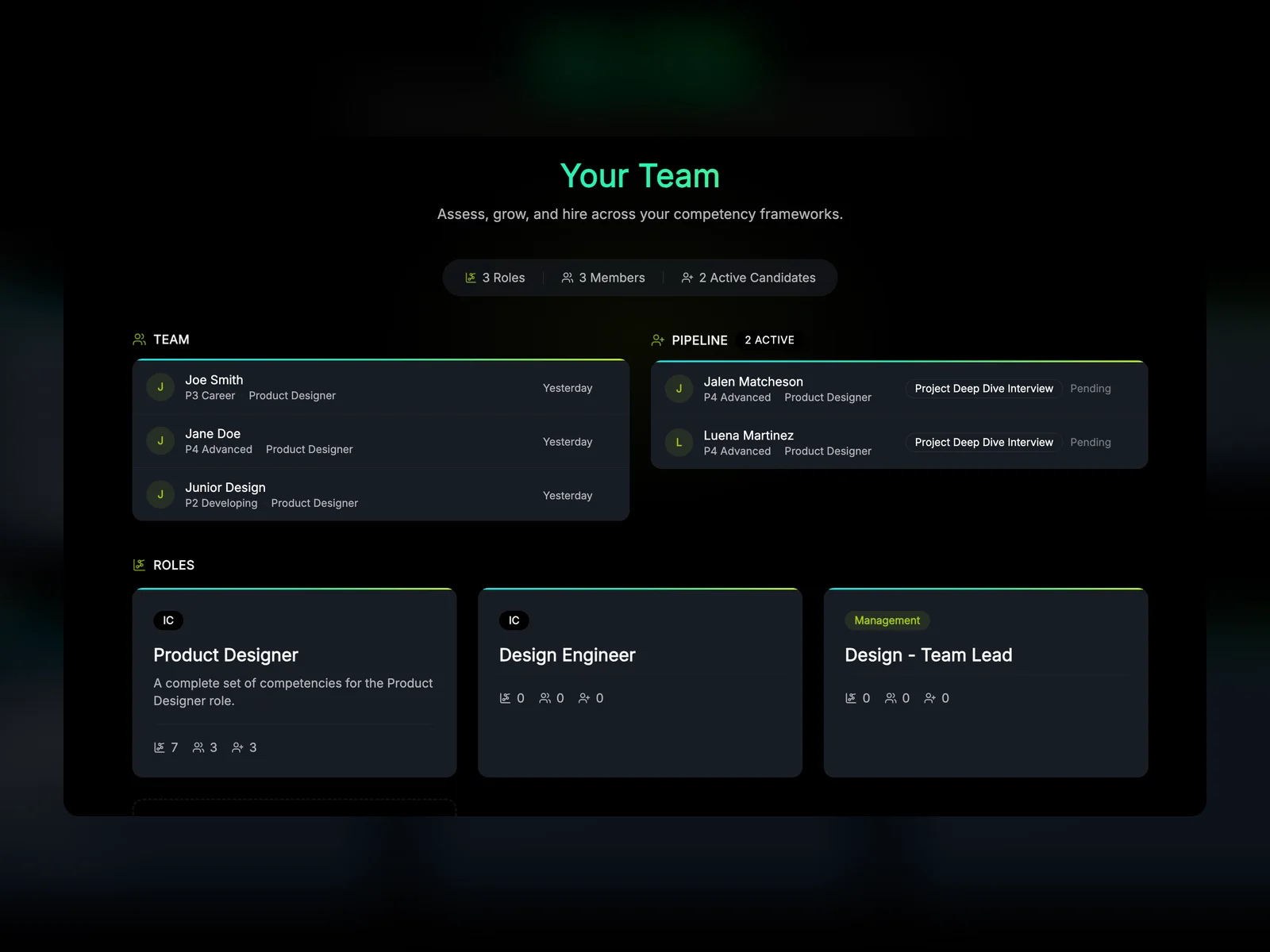1270x952 pixels.
Task: Click Jalen Matcheson's avatar icon
Action: [x=679, y=389]
